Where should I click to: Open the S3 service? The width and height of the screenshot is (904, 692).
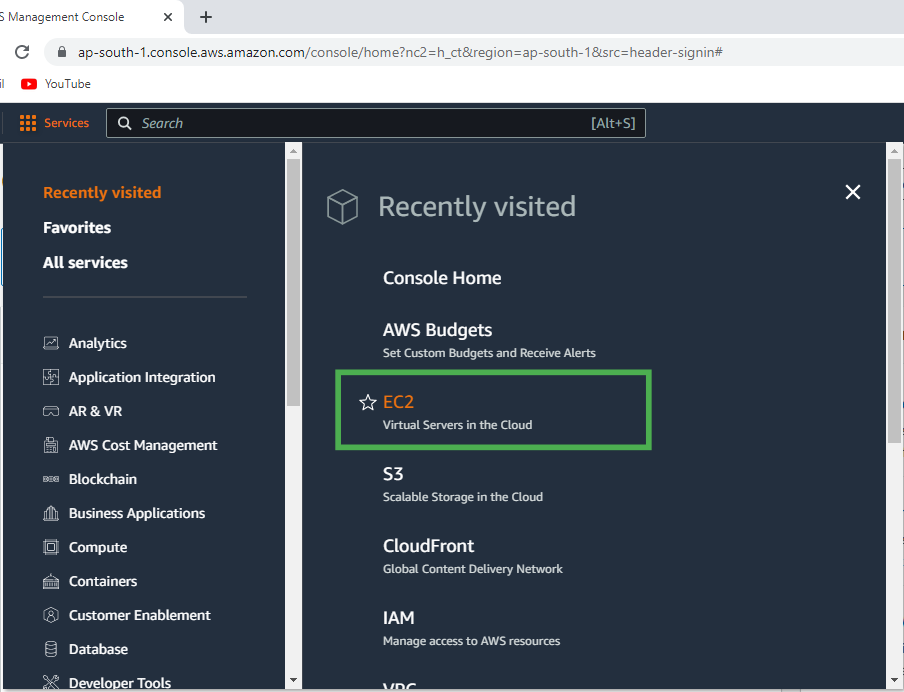click(x=393, y=474)
